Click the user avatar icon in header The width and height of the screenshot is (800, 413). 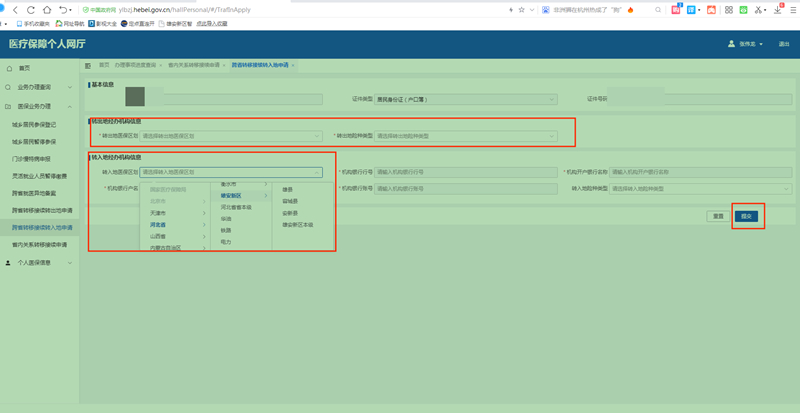pyautogui.click(x=731, y=44)
